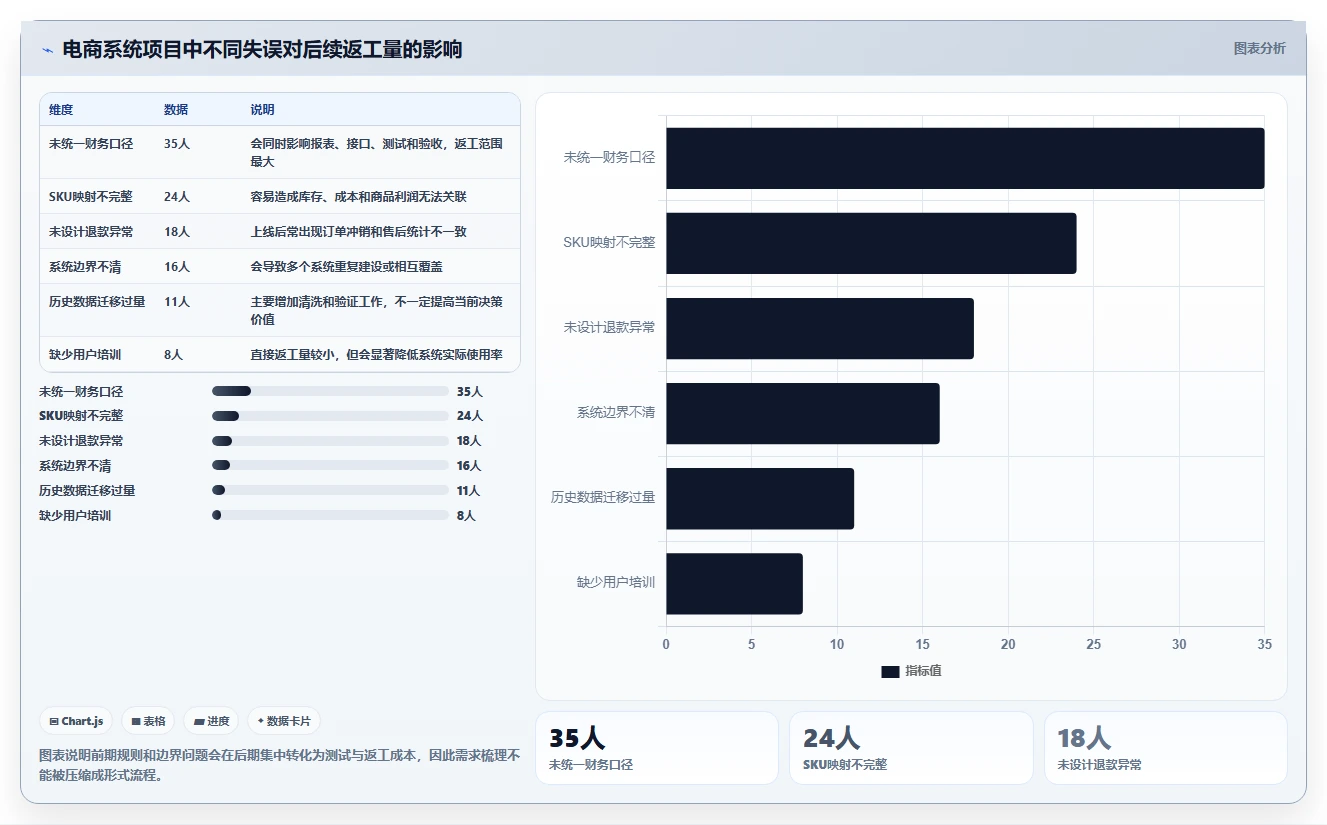Viewport: 1327px width, 825px height.
Task: Click the 24人 table value
Action: (x=177, y=197)
